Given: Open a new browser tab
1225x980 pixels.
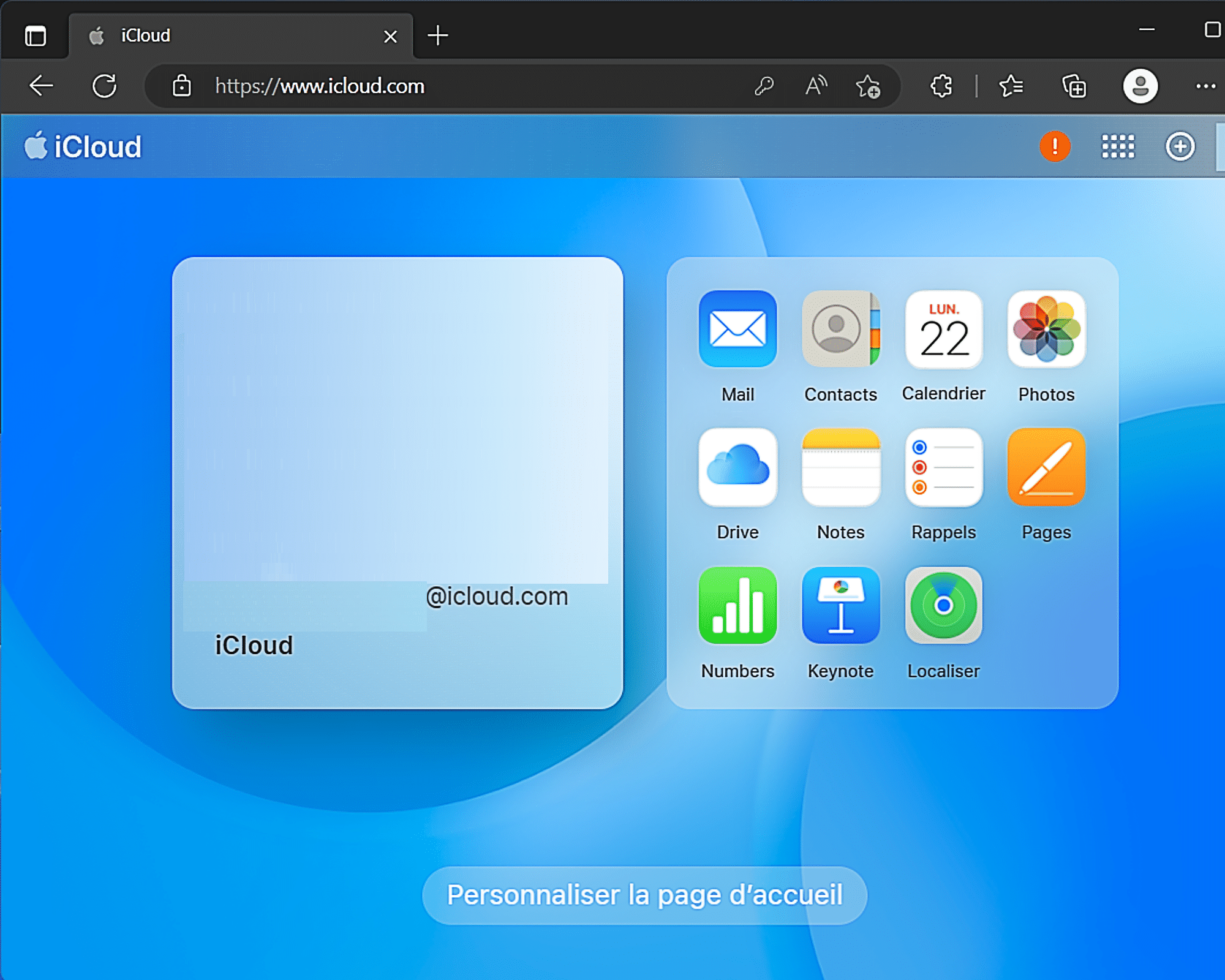Looking at the screenshot, I should tap(437, 36).
